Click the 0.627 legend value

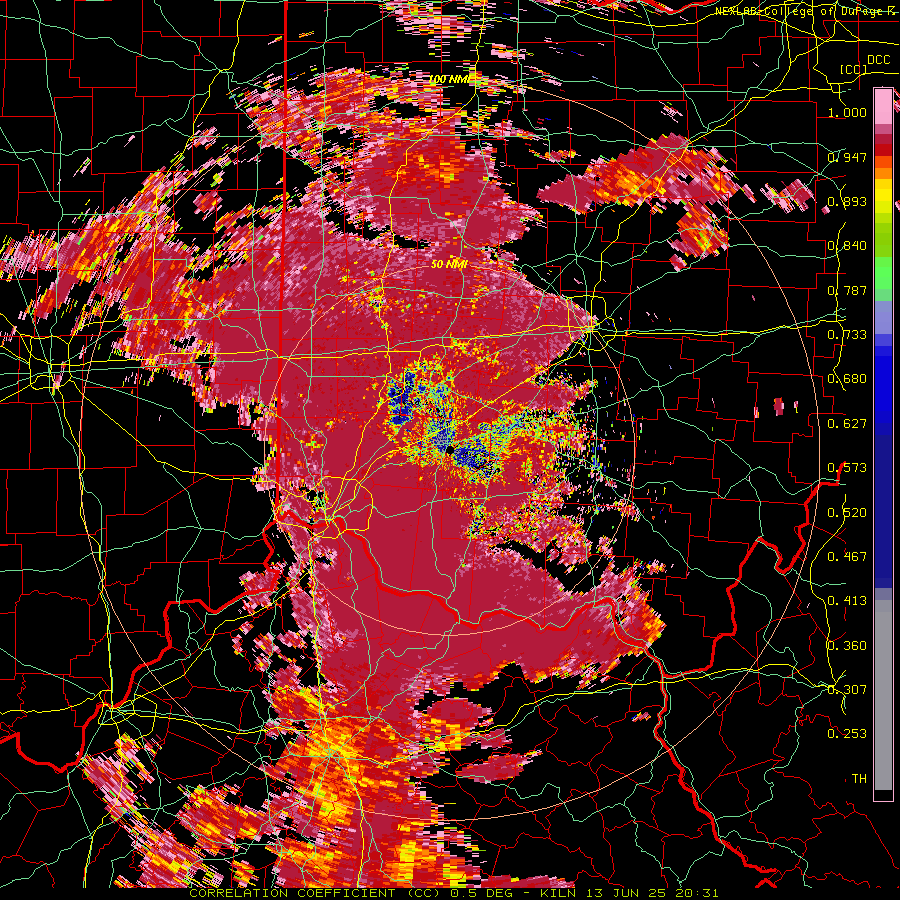pyautogui.click(x=847, y=423)
